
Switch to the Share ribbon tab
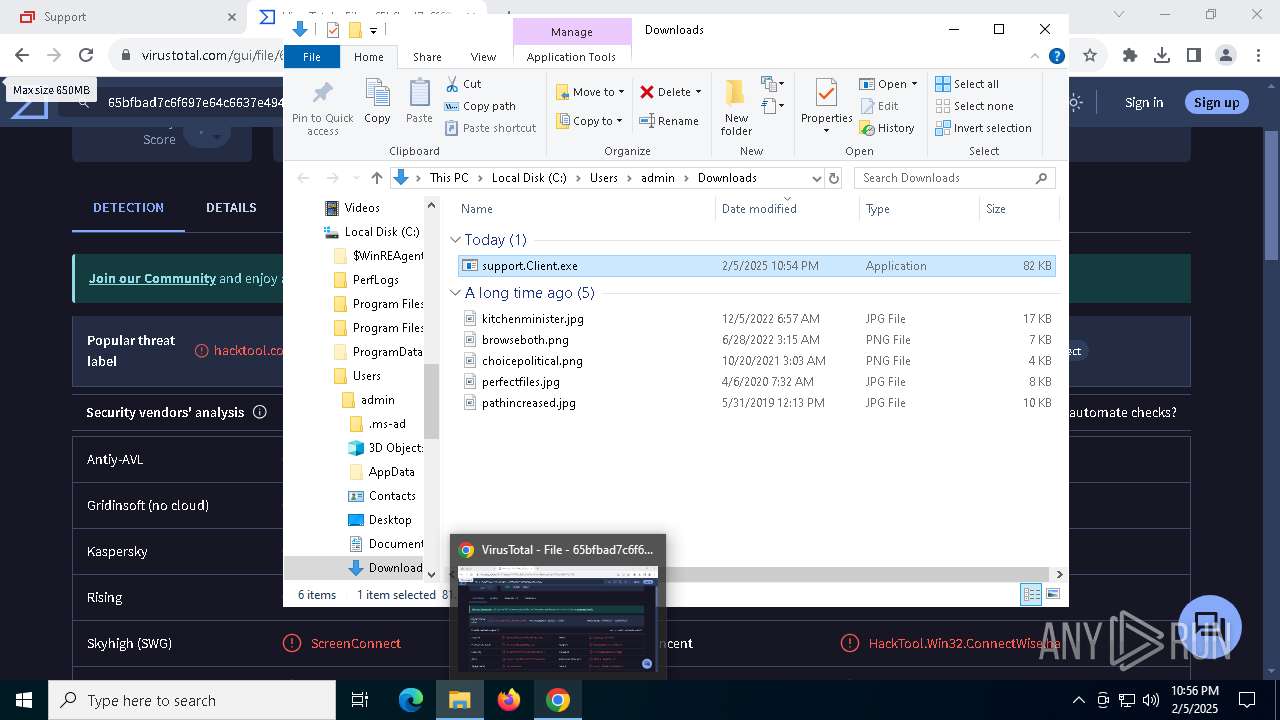427,57
